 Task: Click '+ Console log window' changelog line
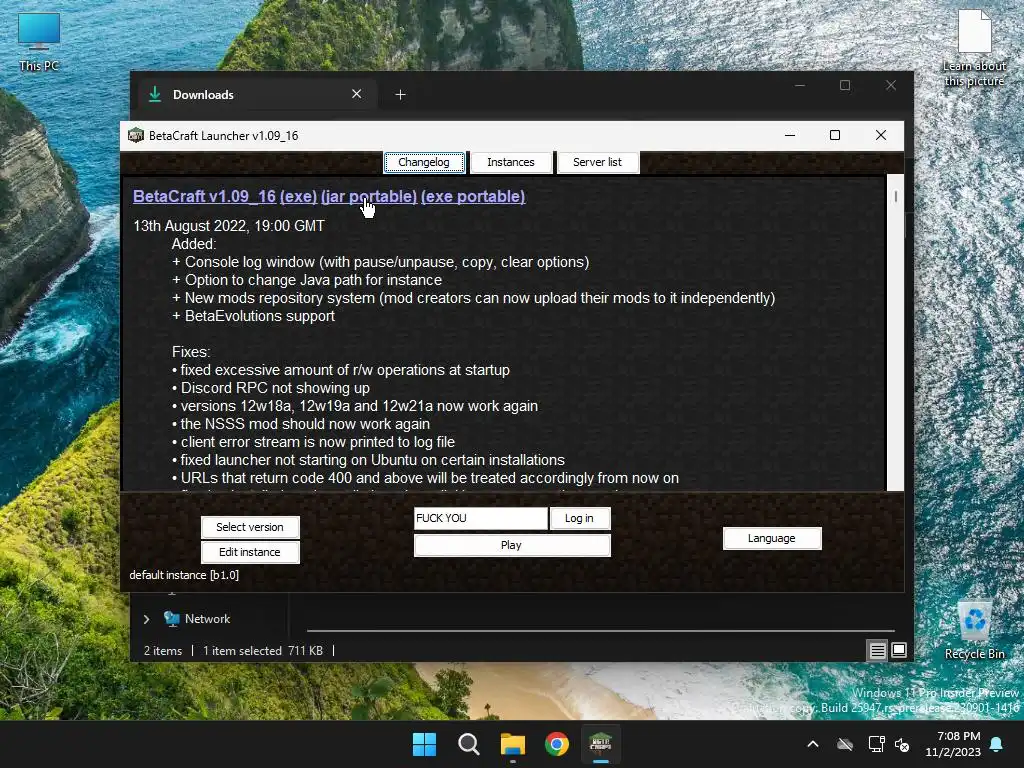click(x=380, y=262)
